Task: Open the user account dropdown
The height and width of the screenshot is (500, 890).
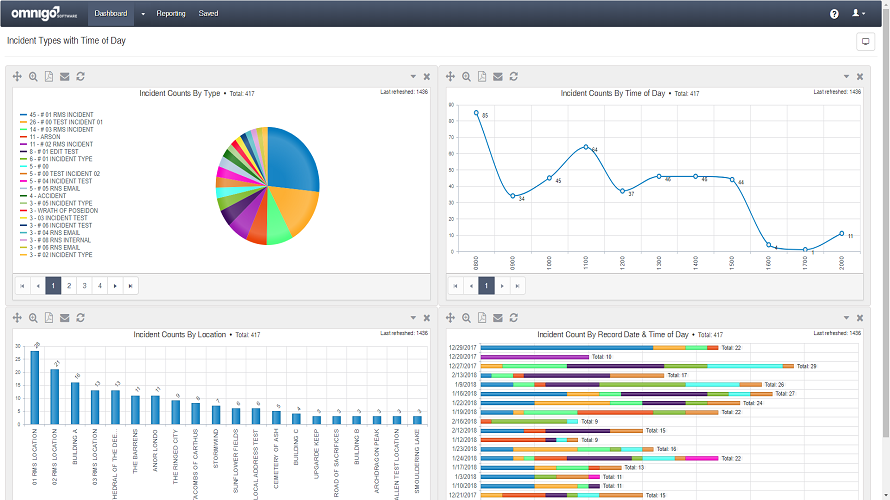Action: click(x=858, y=14)
